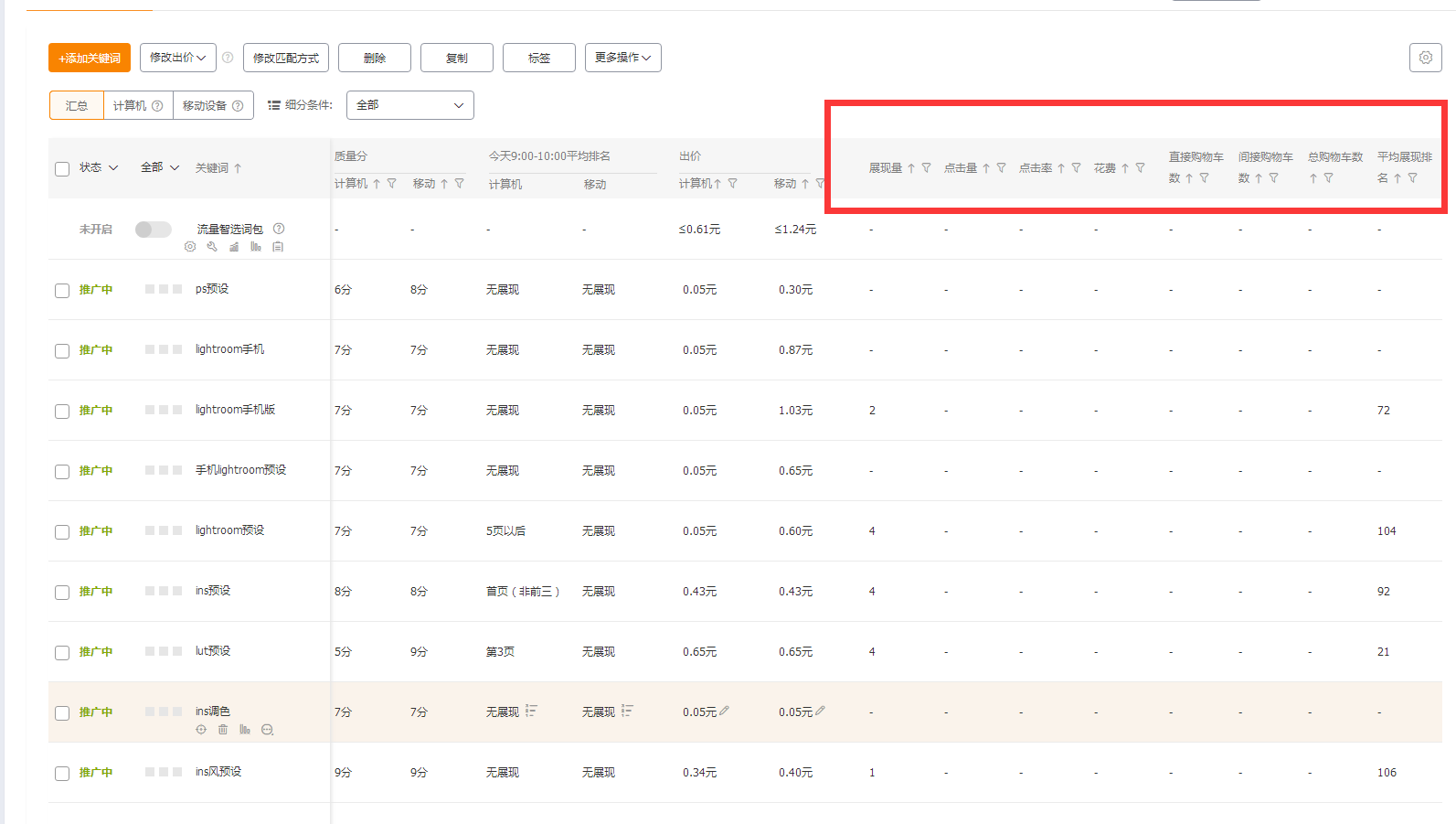Click the help icon beside 流量智选词包
The height and width of the screenshot is (824, 1456).
coord(279,229)
